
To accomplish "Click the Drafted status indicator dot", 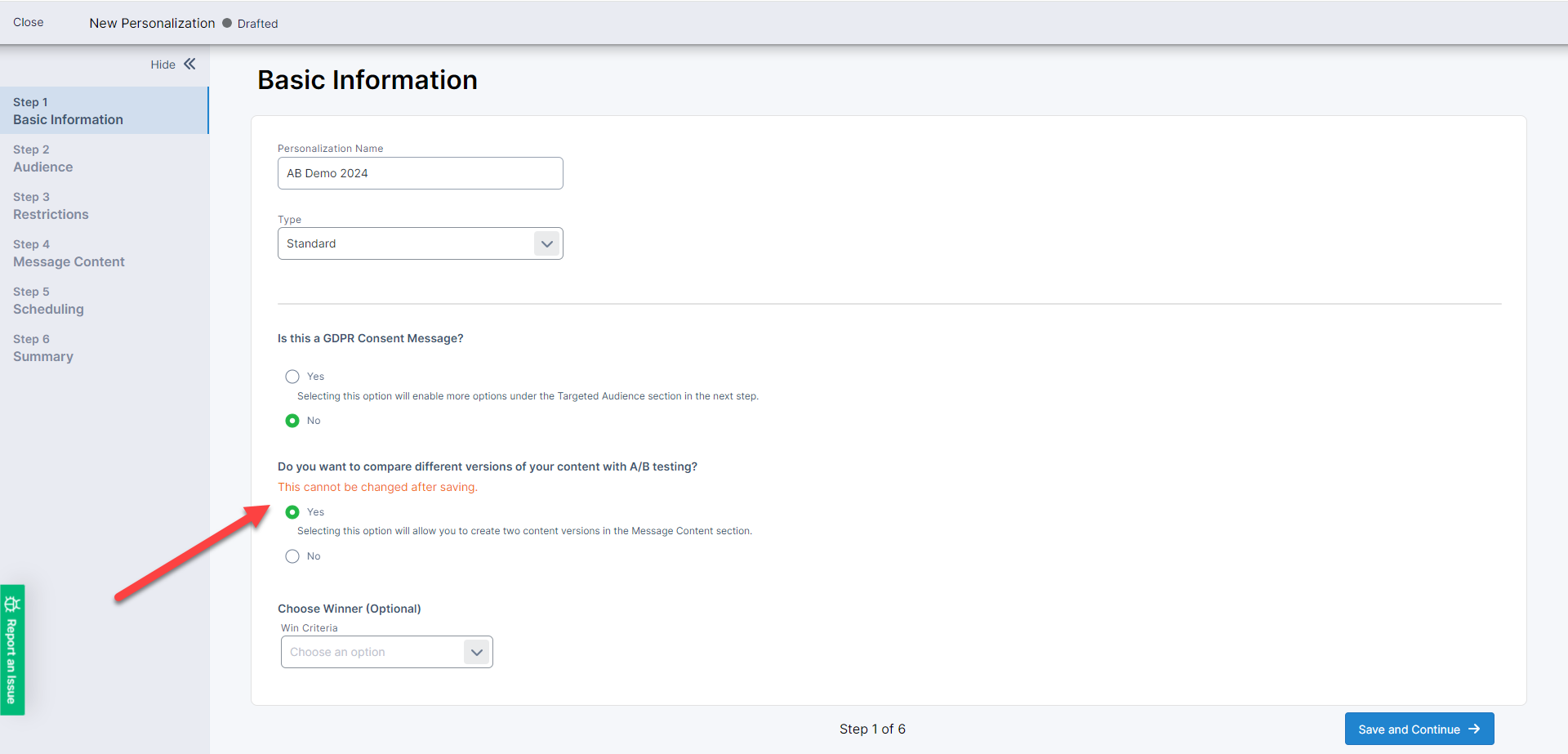I will click(x=225, y=23).
